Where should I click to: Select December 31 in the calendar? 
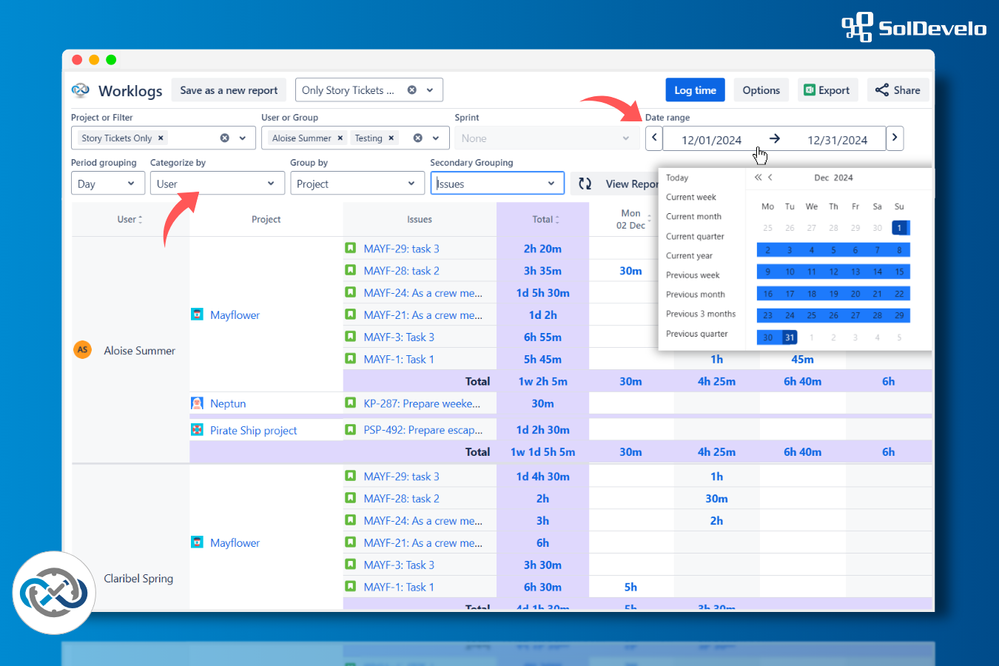coord(789,337)
